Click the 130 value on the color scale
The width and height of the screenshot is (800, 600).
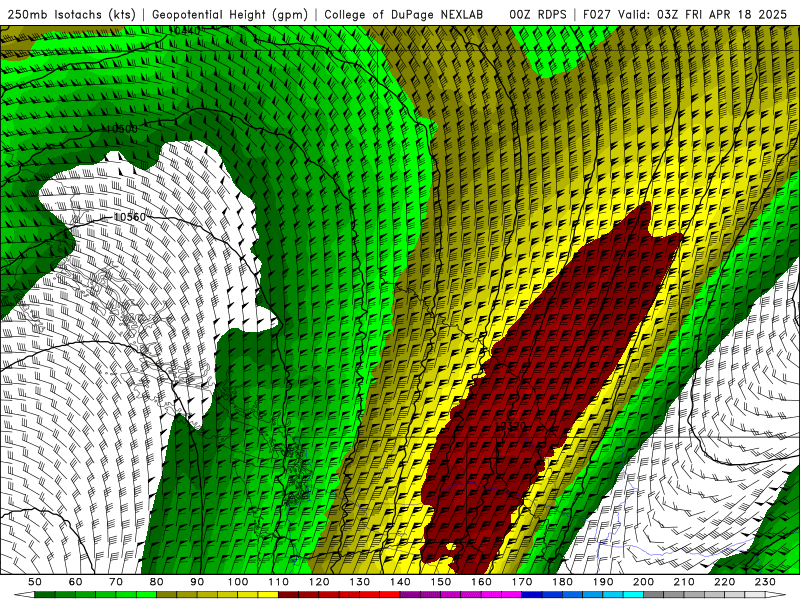pos(360,582)
